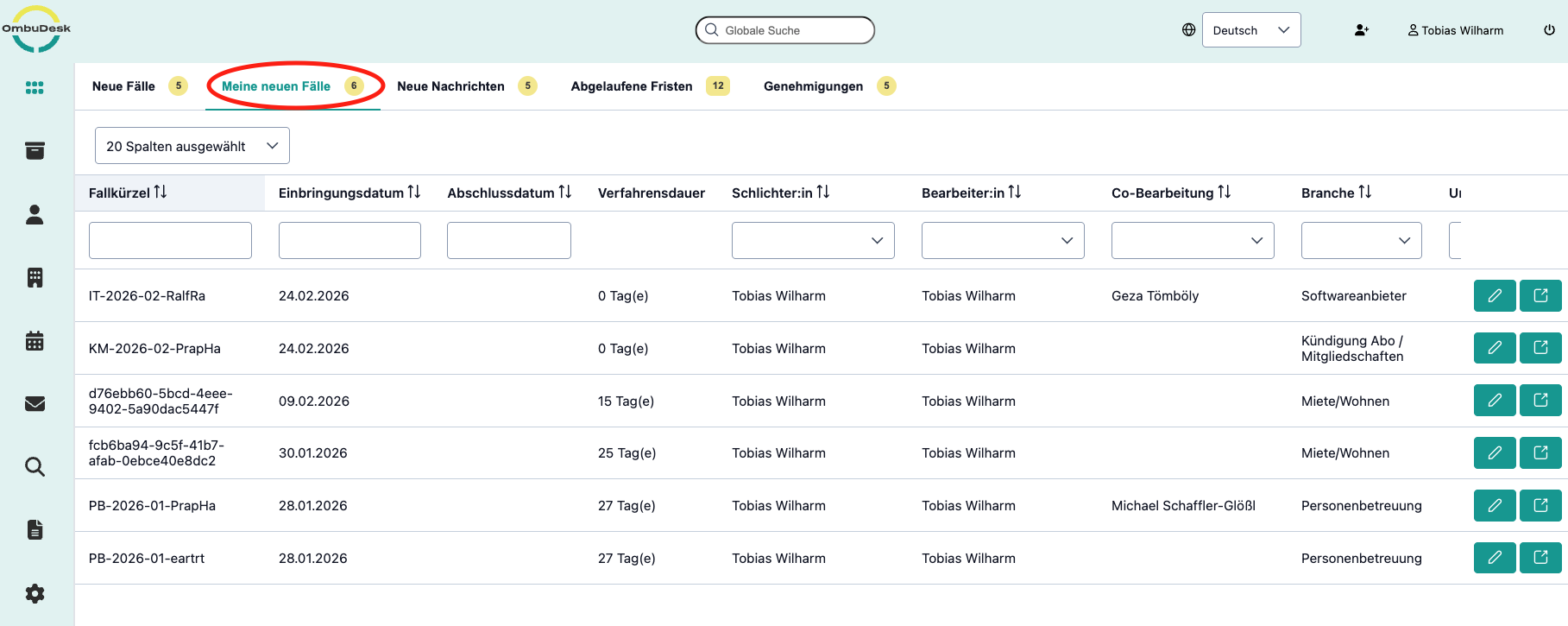Switch to the Neue Nachrichten tab
Viewport: 1568px width, 626px height.
click(450, 86)
